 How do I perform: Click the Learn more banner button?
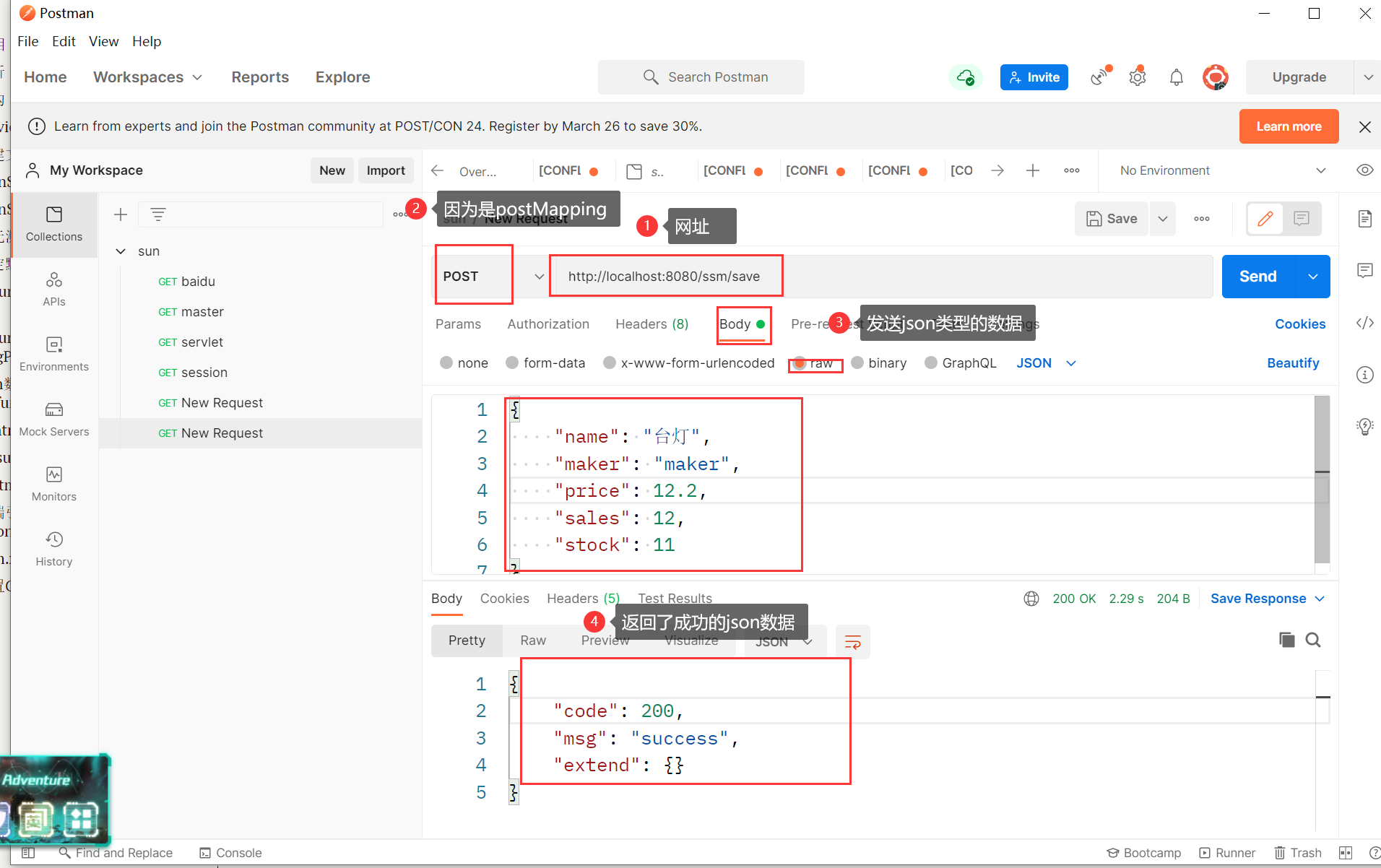(x=1289, y=126)
